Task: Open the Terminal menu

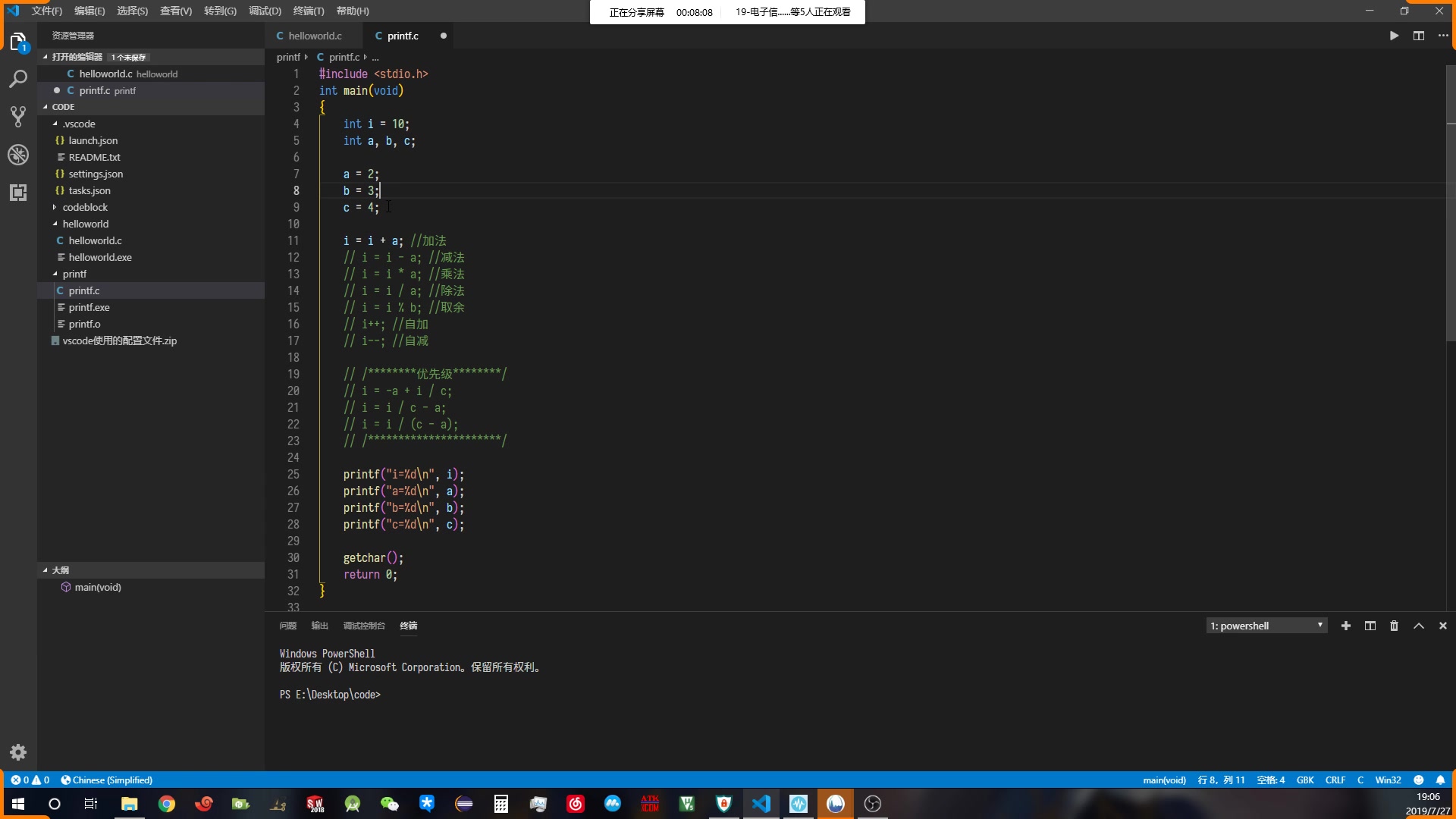Action: pos(309,11)
